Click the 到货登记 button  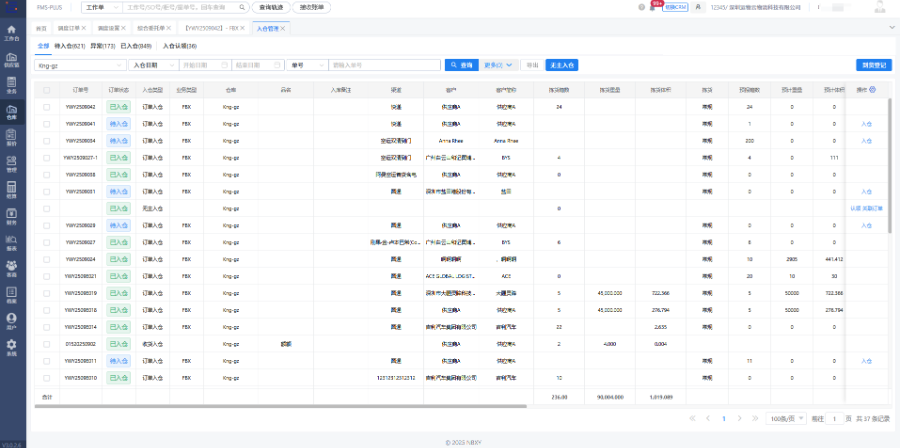tap(874, 65)
